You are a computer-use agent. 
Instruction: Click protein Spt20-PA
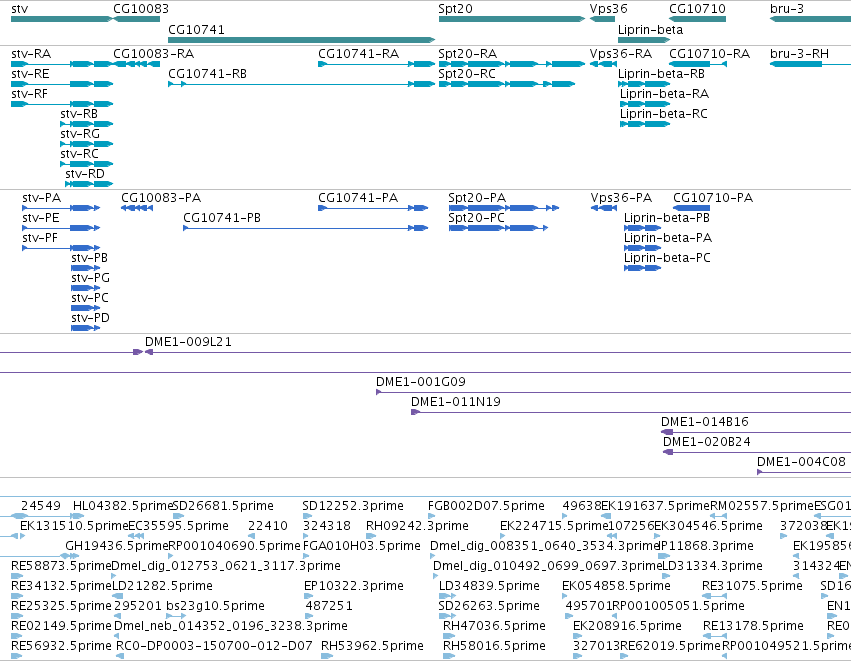tap(504, 208)
